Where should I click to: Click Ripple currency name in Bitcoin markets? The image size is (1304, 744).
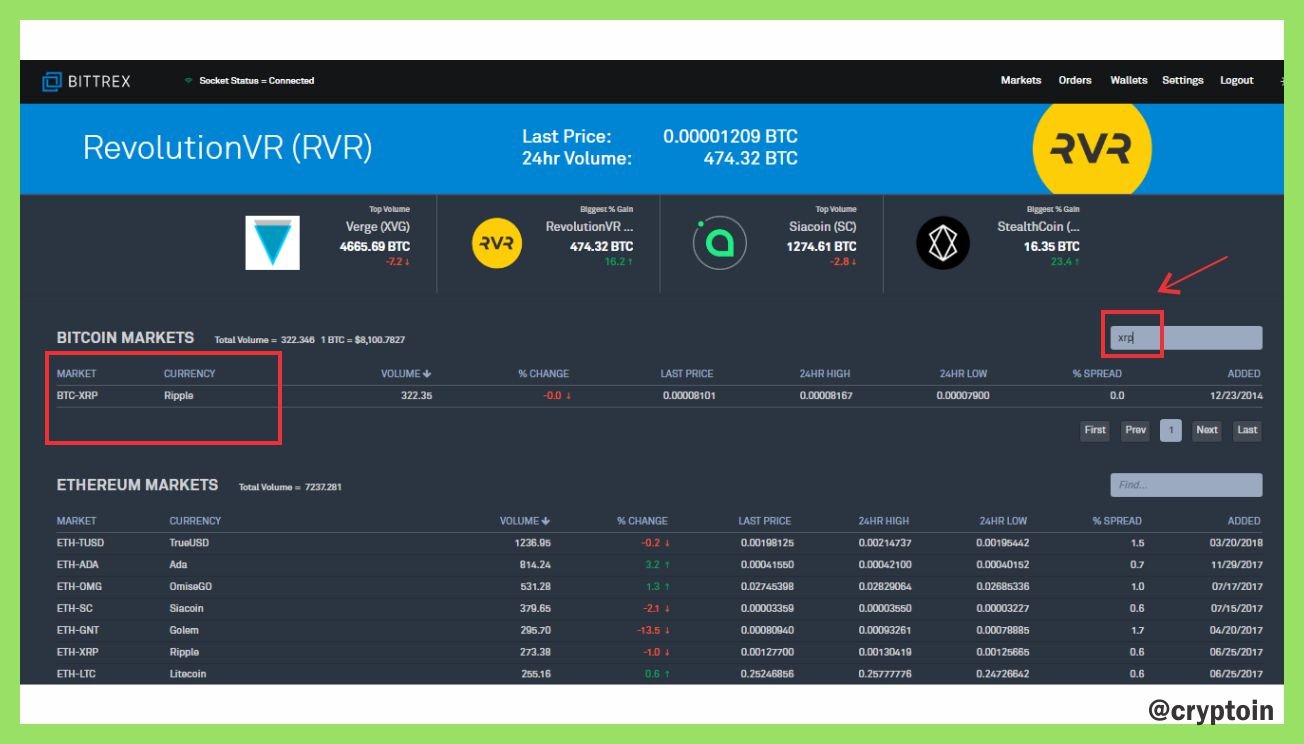click(x=179, y=396)
